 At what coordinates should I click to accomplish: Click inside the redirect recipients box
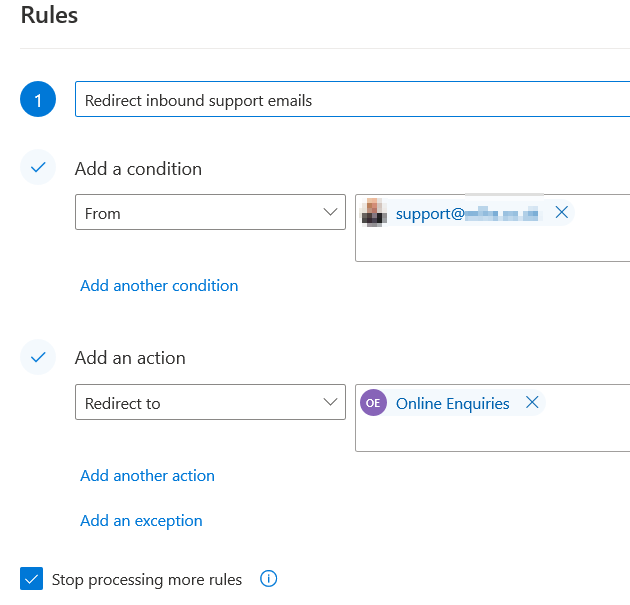click(490, 435)
